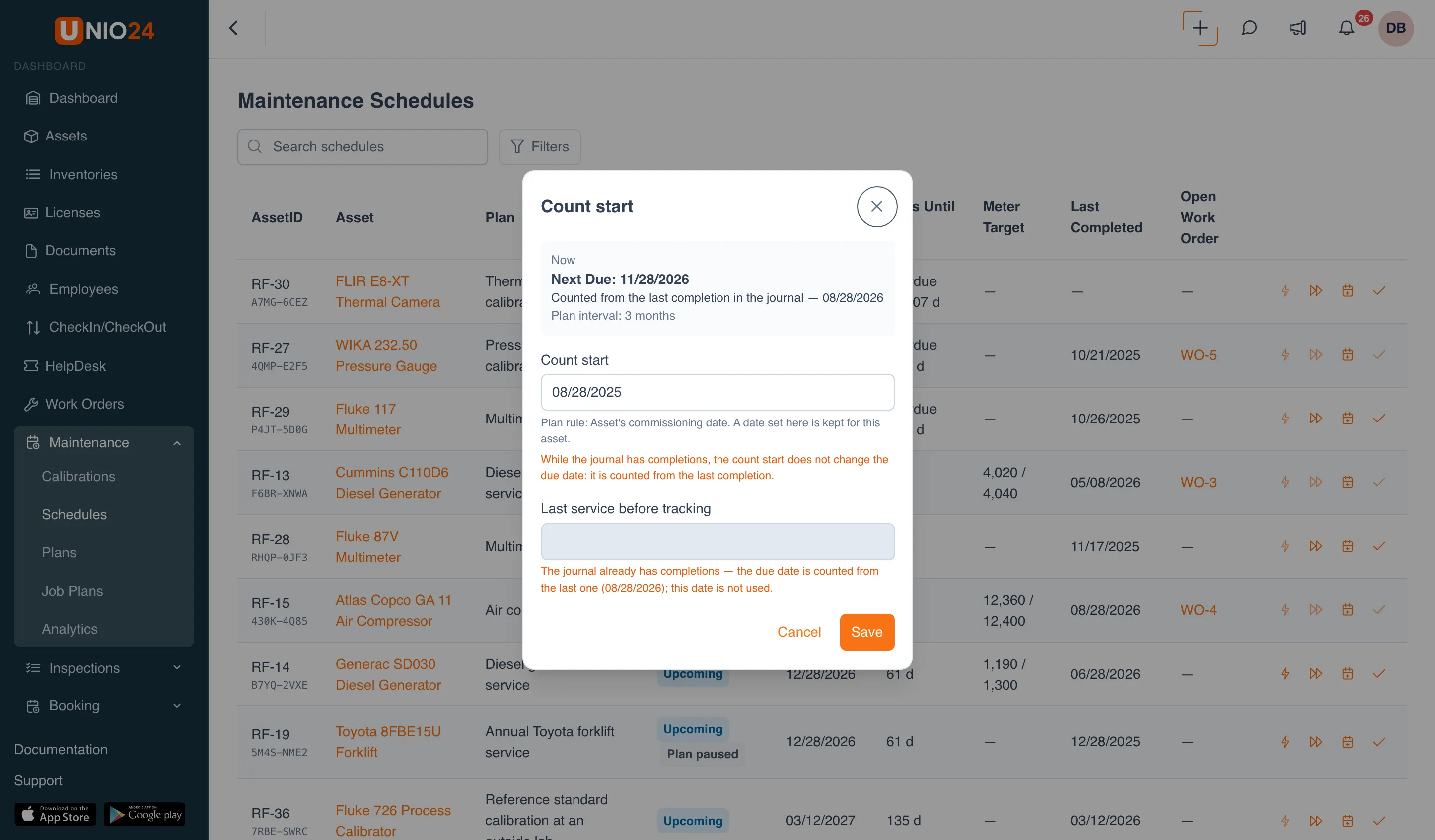Click the lightning icon in the RF-30 row
Image resolution: width=1435 pixels, height=840 pixels.
pos(1285,291)
